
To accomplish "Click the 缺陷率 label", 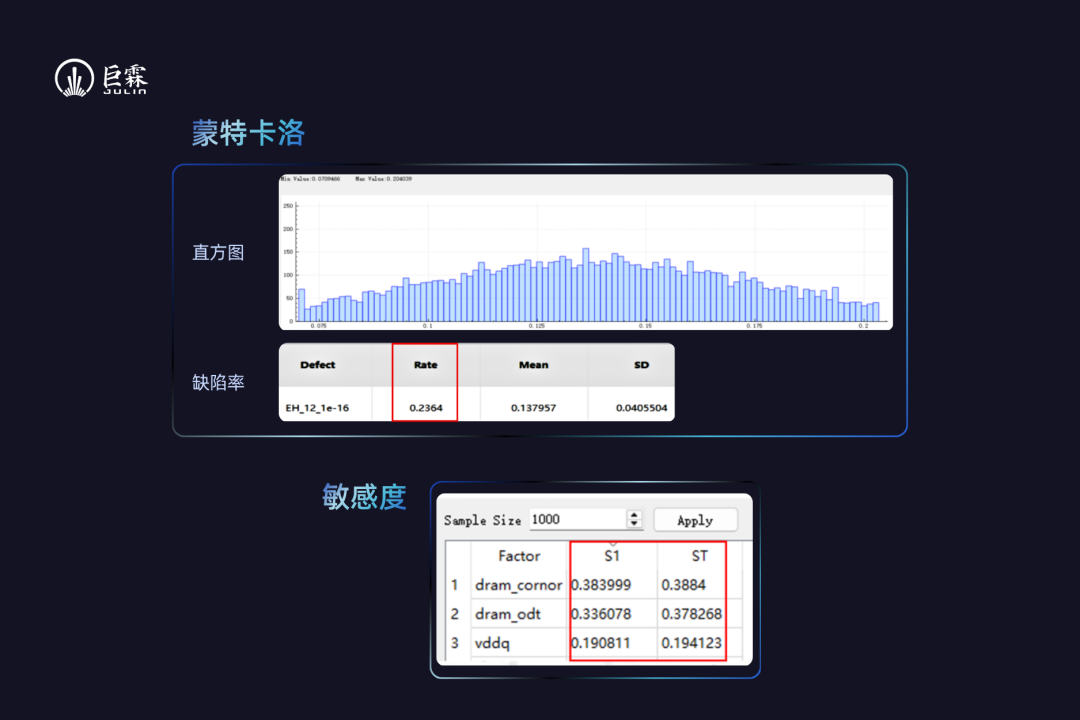I will [218, 382].
